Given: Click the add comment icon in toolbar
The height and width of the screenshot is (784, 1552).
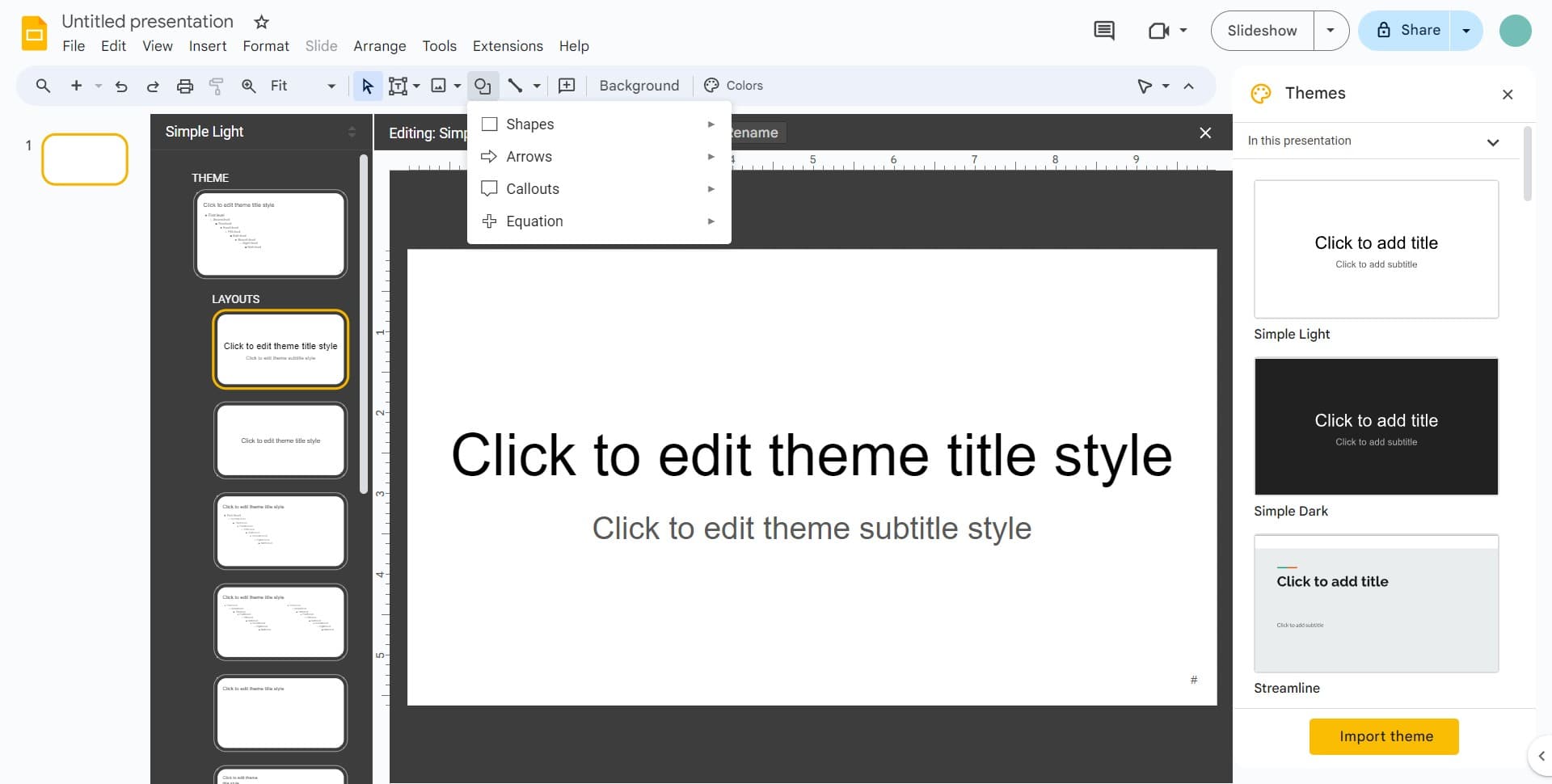Looking at the screenshot, I should coord(567,86).
